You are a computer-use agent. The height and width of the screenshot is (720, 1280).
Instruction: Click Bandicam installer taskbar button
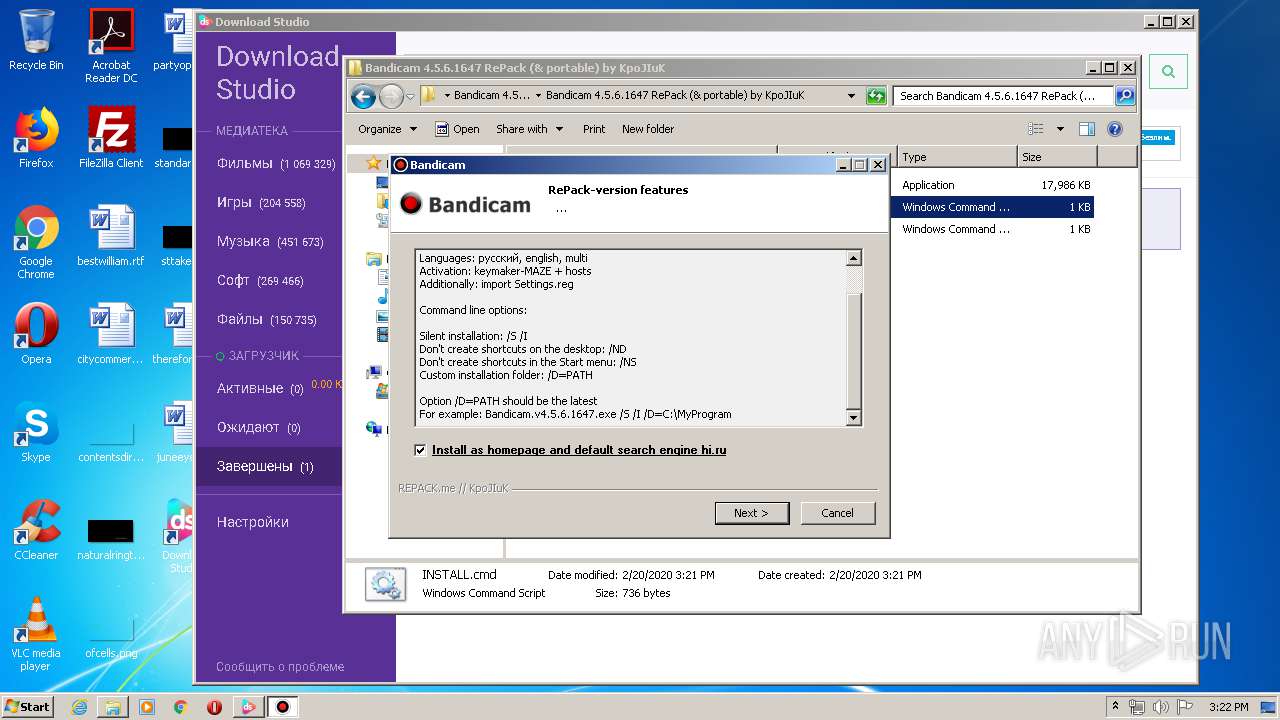tap(283, 707)
